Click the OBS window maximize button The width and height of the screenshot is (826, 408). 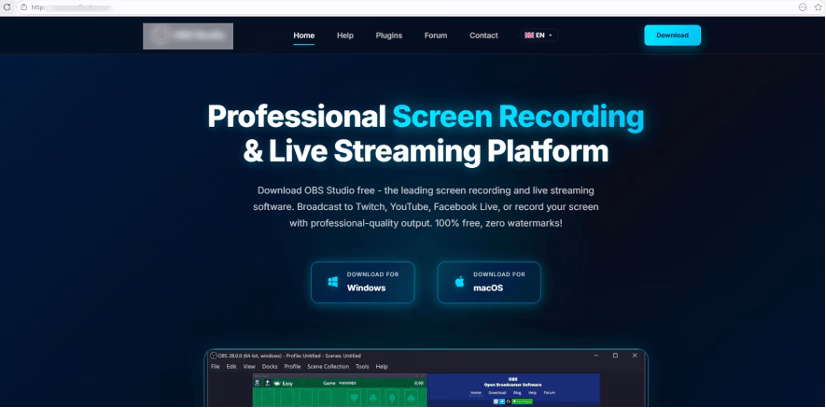coord(615,356)
